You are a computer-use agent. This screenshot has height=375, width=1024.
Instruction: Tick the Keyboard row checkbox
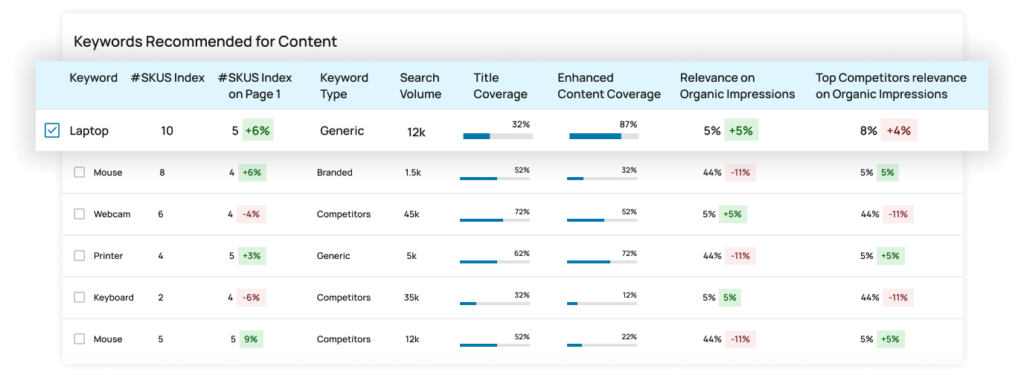click(x=79, y=297)
